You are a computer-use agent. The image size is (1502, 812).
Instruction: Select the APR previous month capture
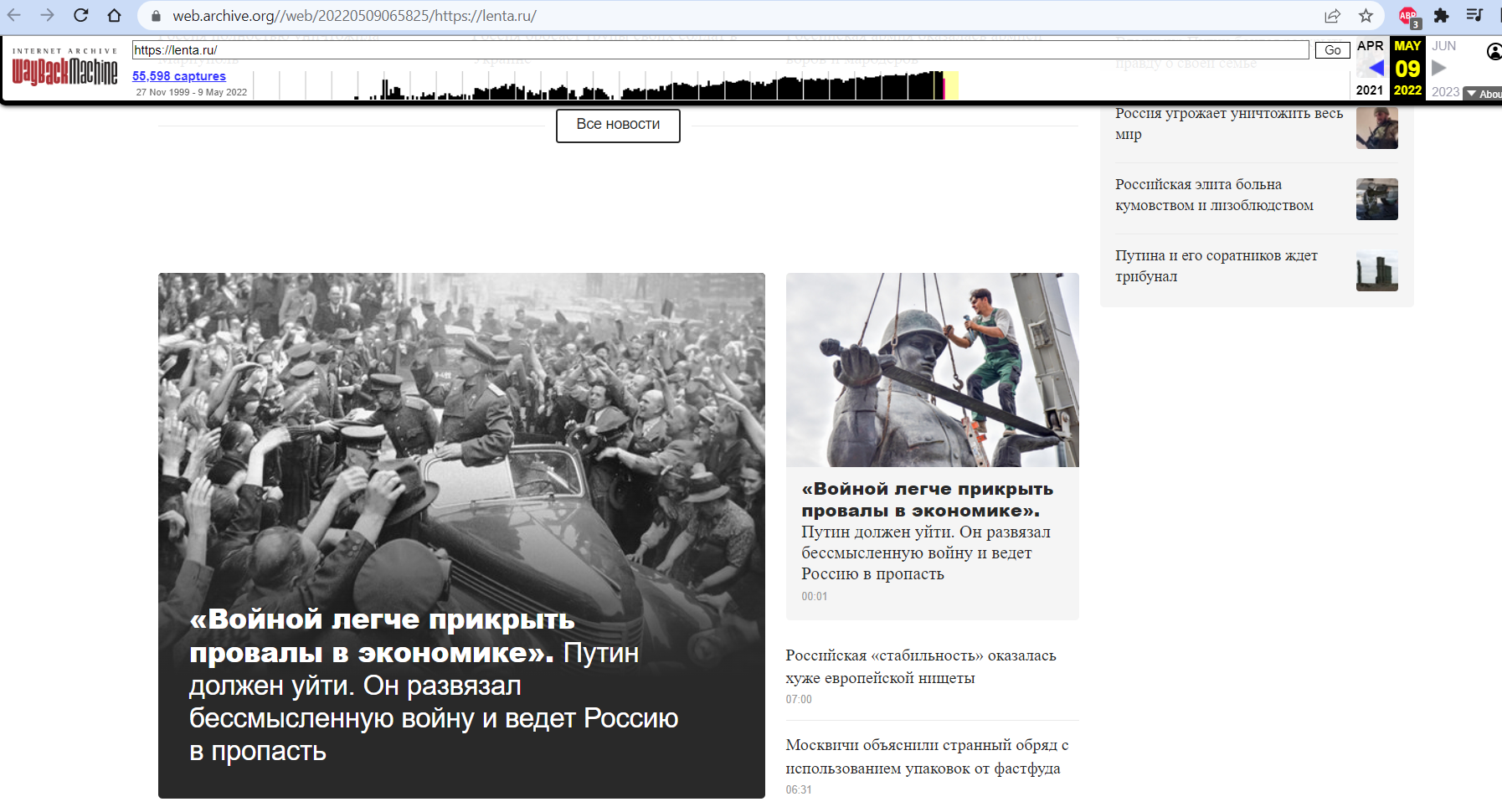1370,46
